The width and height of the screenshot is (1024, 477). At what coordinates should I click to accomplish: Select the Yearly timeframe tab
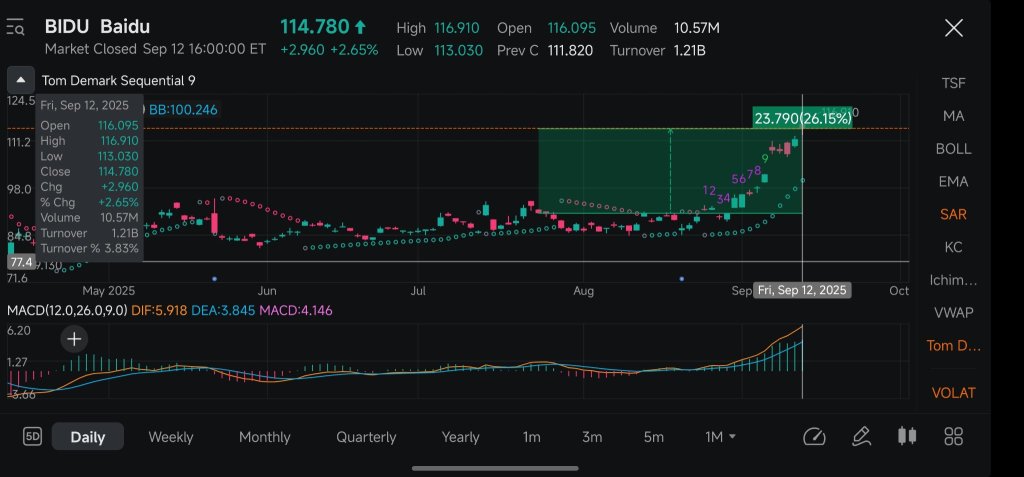460,437
